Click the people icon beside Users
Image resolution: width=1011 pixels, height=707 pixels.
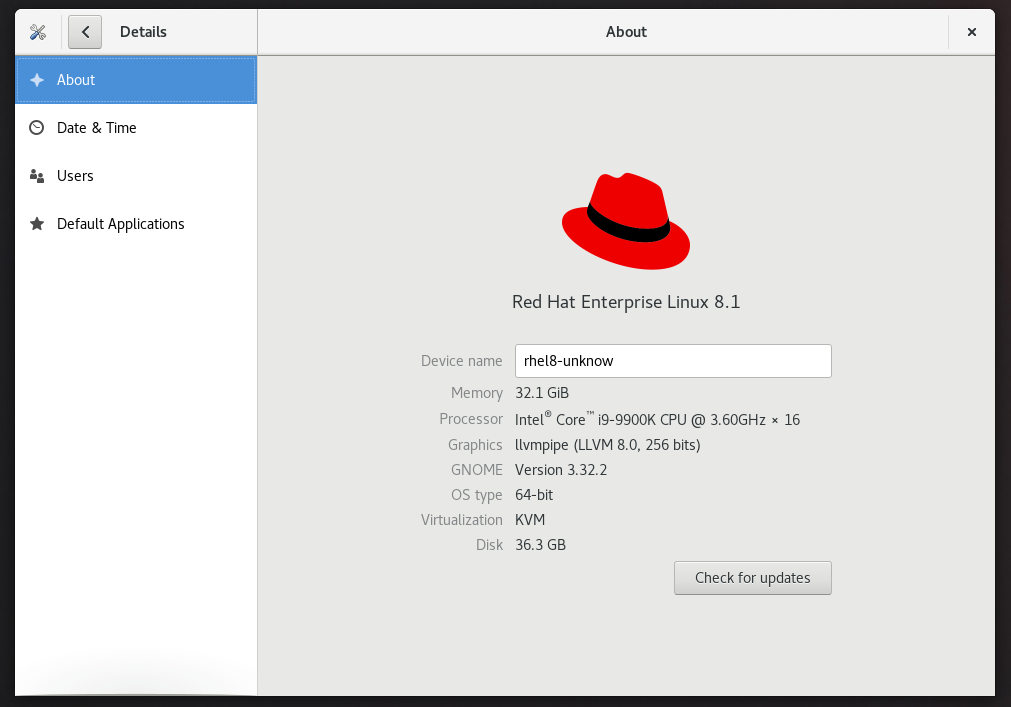37,176
